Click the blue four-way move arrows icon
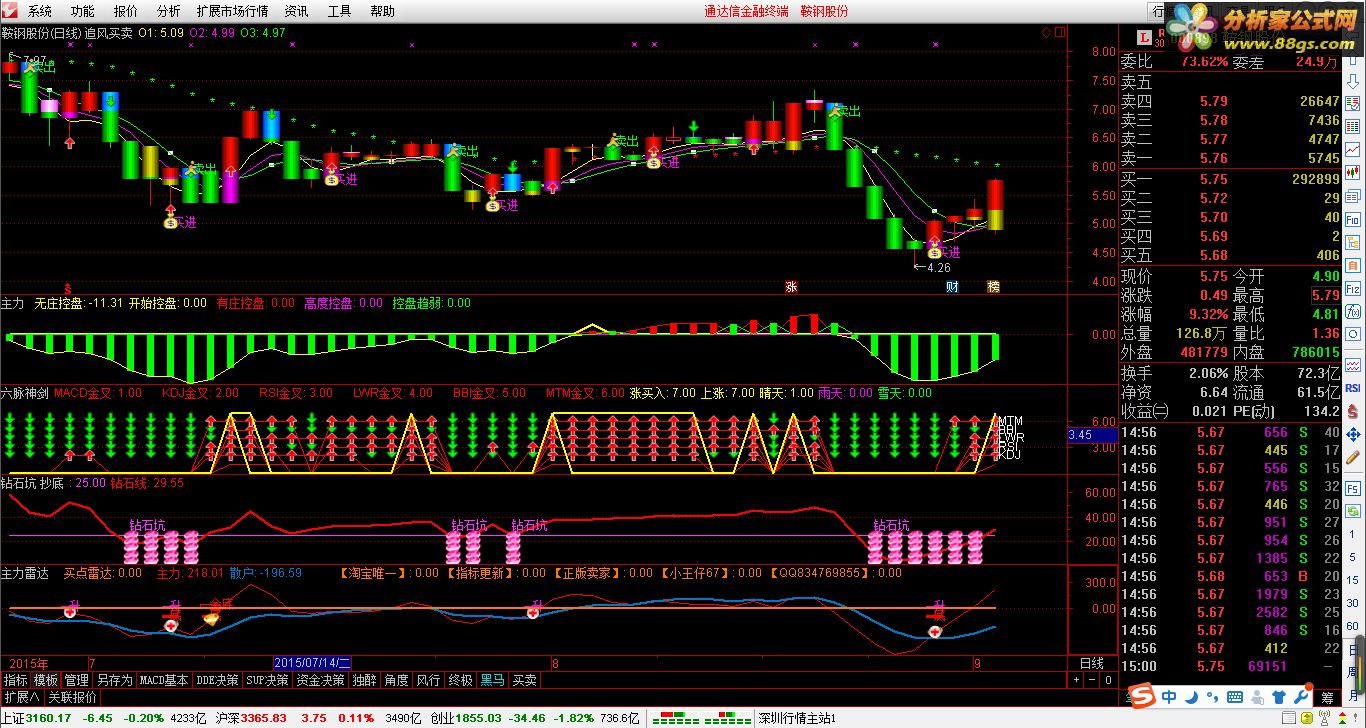 click(1353, 434)
